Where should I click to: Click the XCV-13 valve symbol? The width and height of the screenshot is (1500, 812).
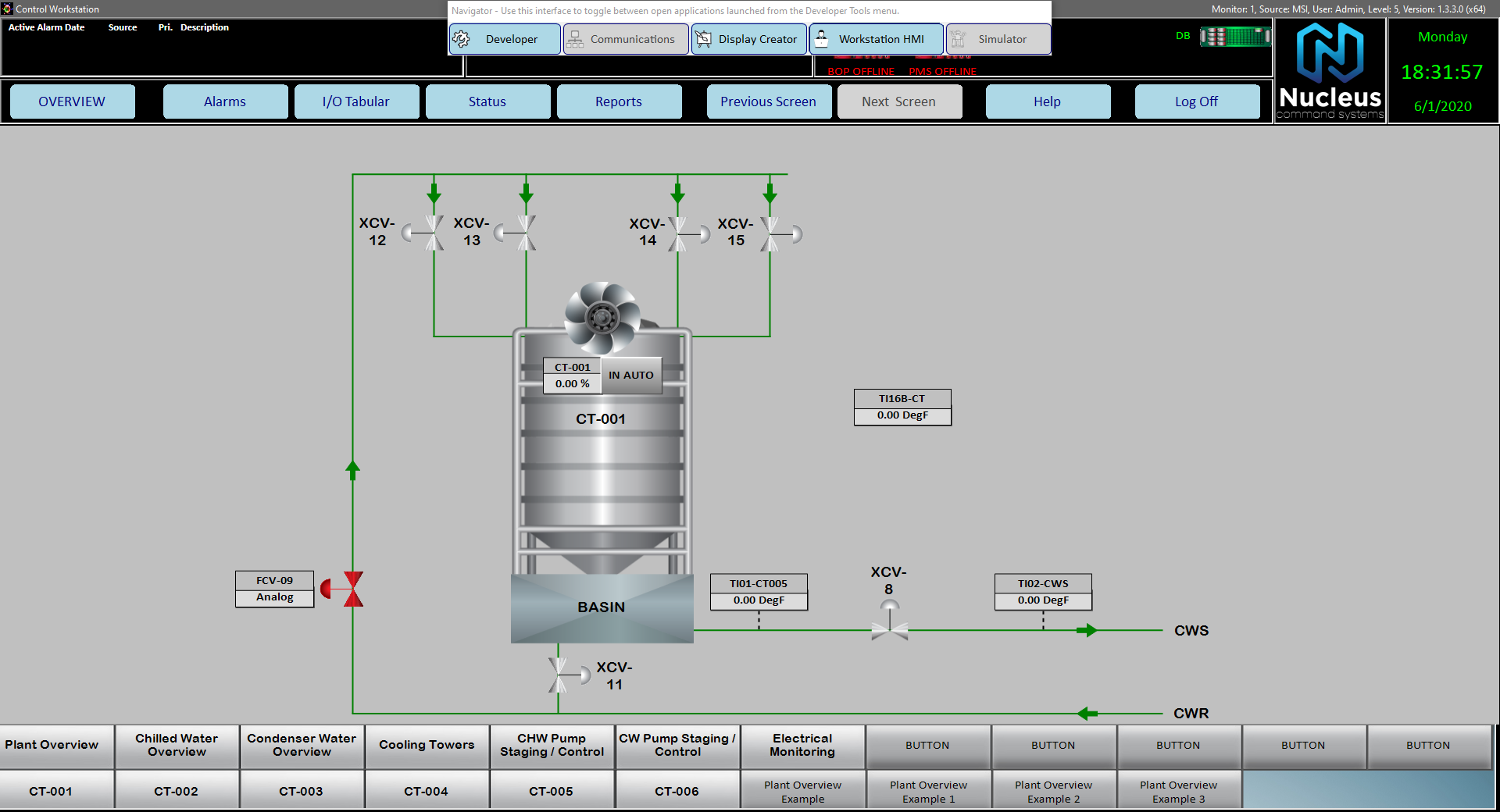pyautogui.click(x=524, y=232)
